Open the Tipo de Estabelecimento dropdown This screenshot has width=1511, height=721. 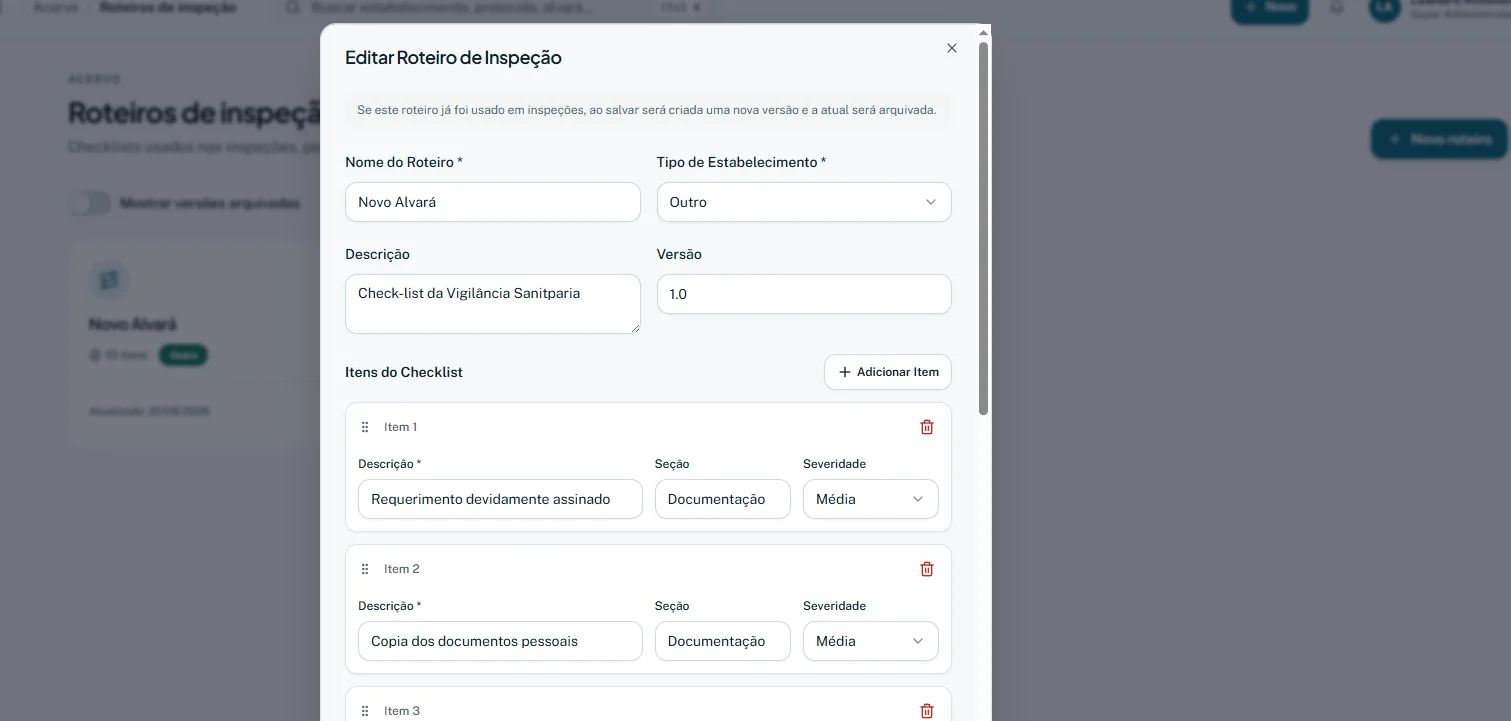pyautogui.click(x=804, y=202)
